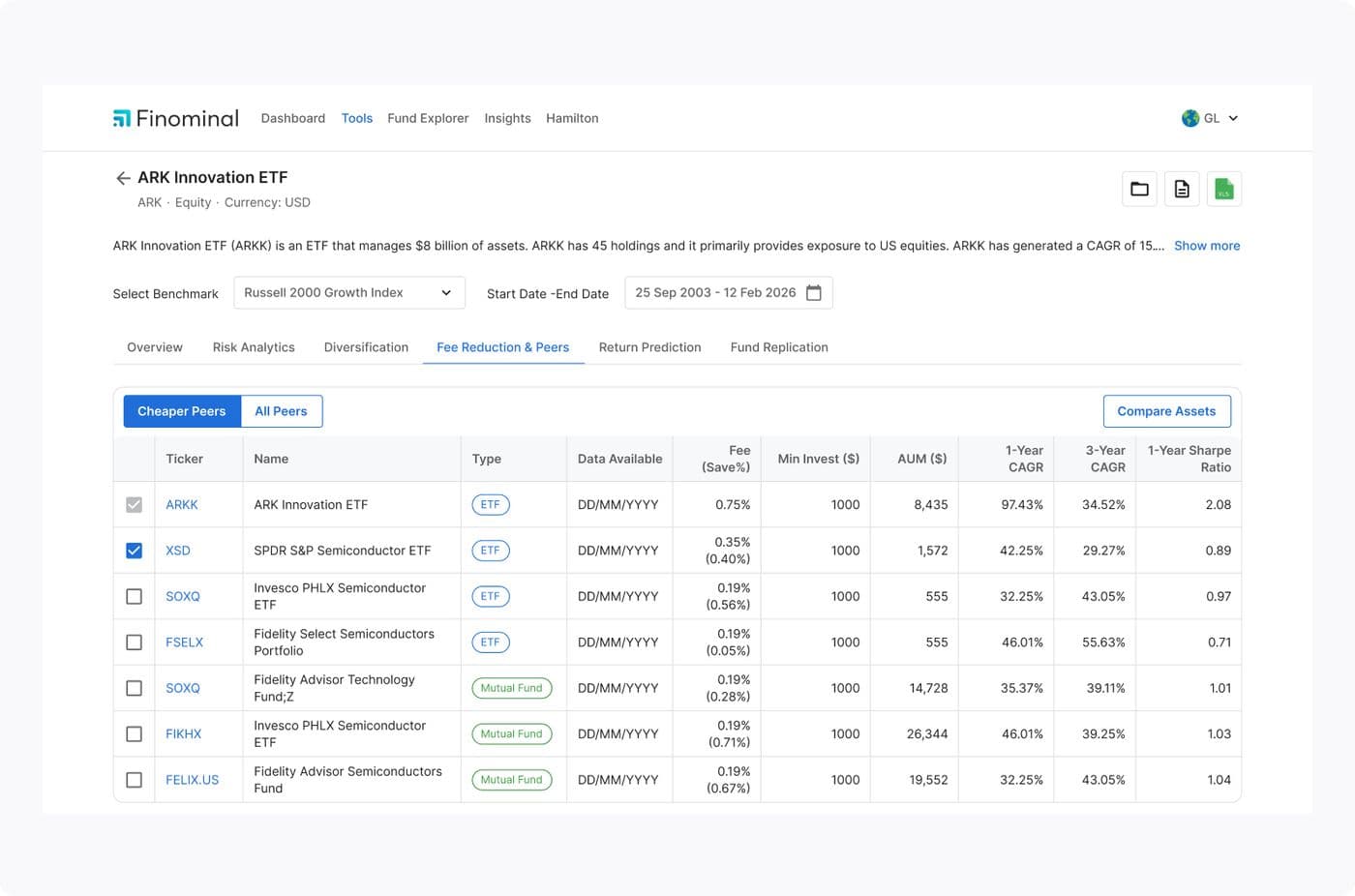Open Fund Explorer in the top navigation
Viewport: 1355px width, 896px height.
pos(428,118)
